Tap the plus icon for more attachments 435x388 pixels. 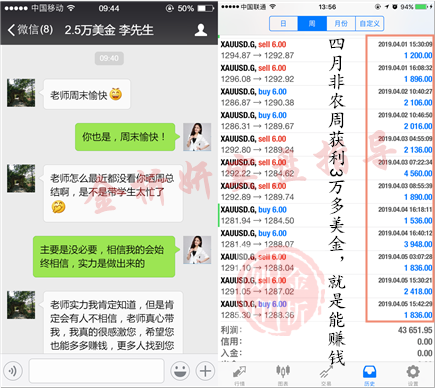pyautogui.click(x=205, y=371)
